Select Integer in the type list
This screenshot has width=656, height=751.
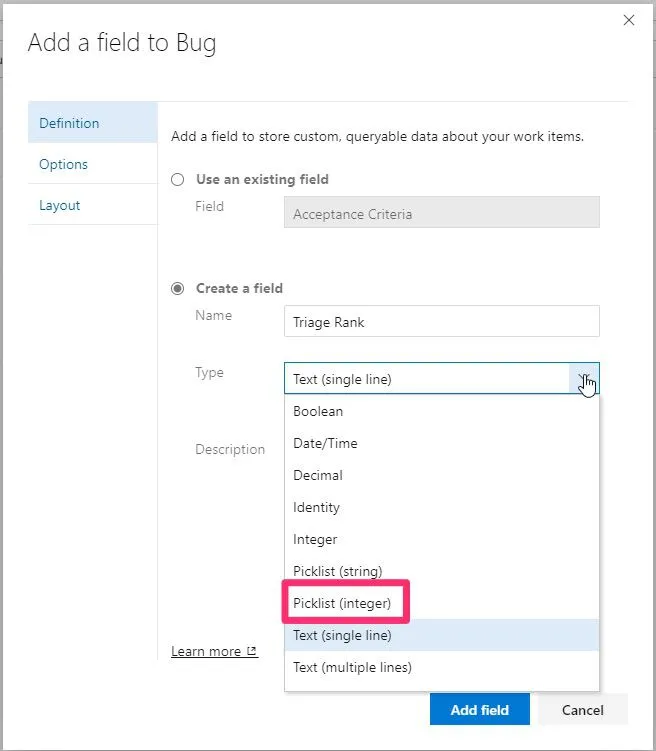315,539
